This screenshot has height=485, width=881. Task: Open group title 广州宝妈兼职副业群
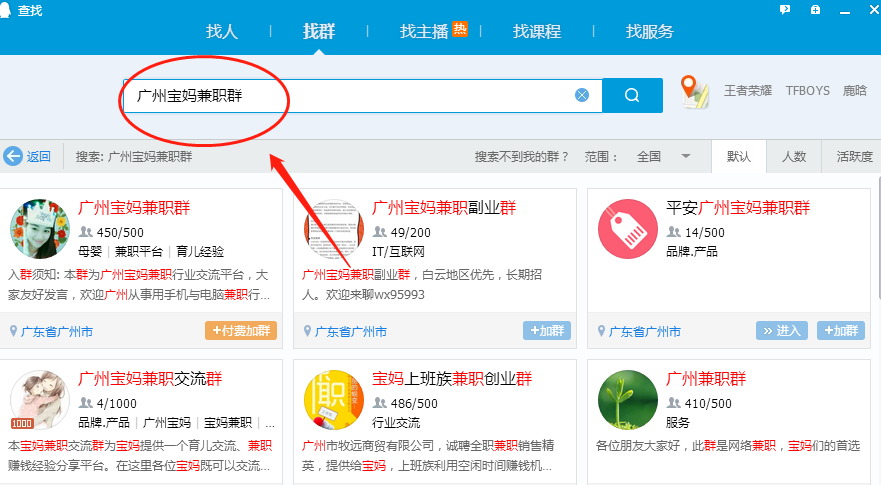pyautogui.click(x=444, y=208)
